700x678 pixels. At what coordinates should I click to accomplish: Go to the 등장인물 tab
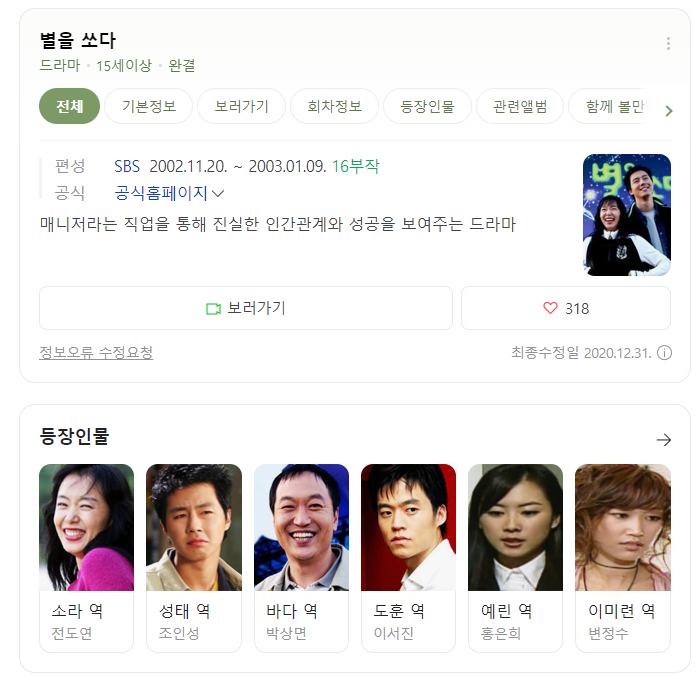pos(427,106)
